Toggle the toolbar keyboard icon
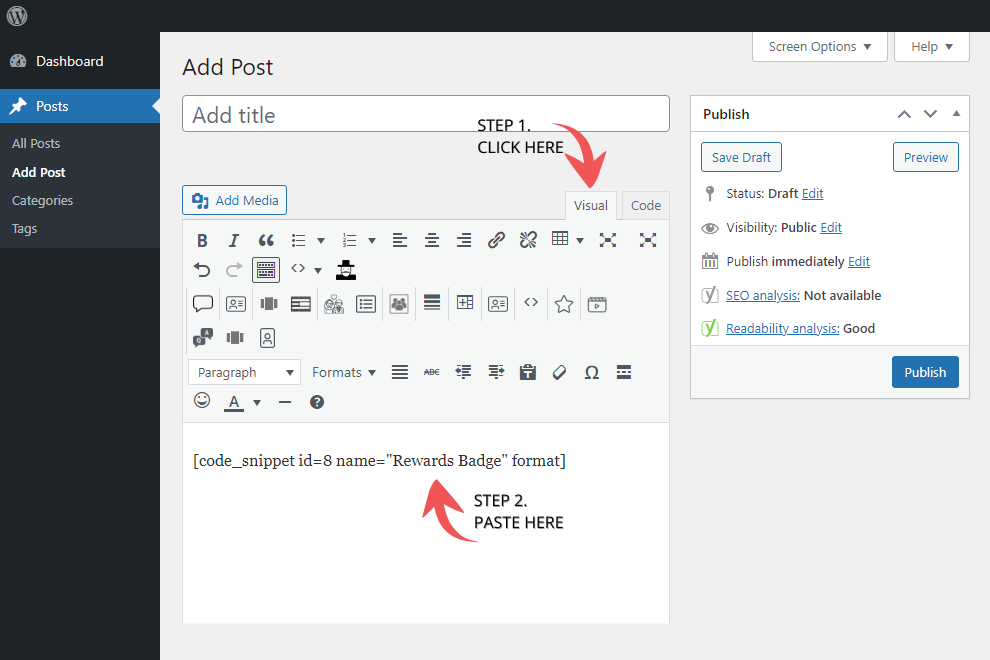 [266, 270]
